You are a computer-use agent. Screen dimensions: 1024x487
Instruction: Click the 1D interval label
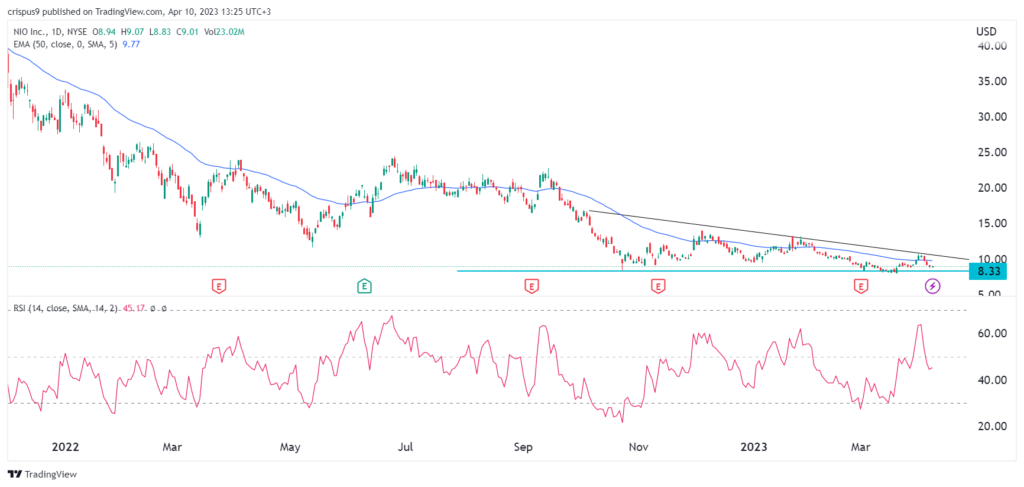(x=59, y=33)
